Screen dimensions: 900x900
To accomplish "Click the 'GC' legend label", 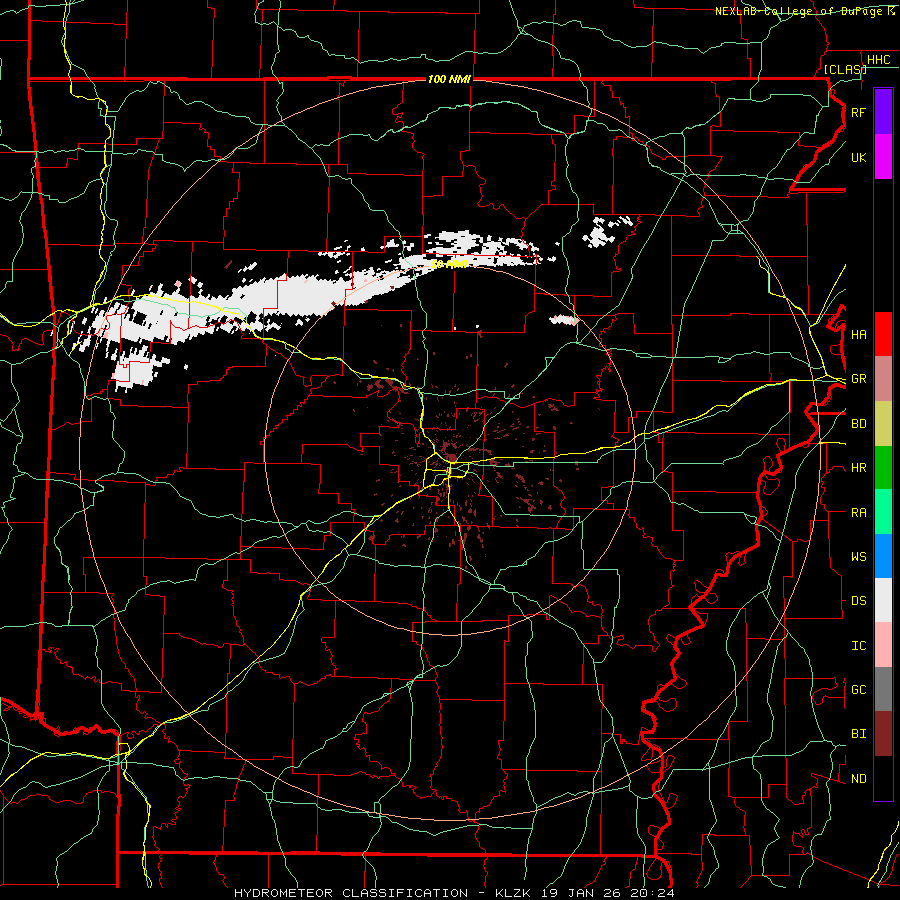I will coord(858,690).
